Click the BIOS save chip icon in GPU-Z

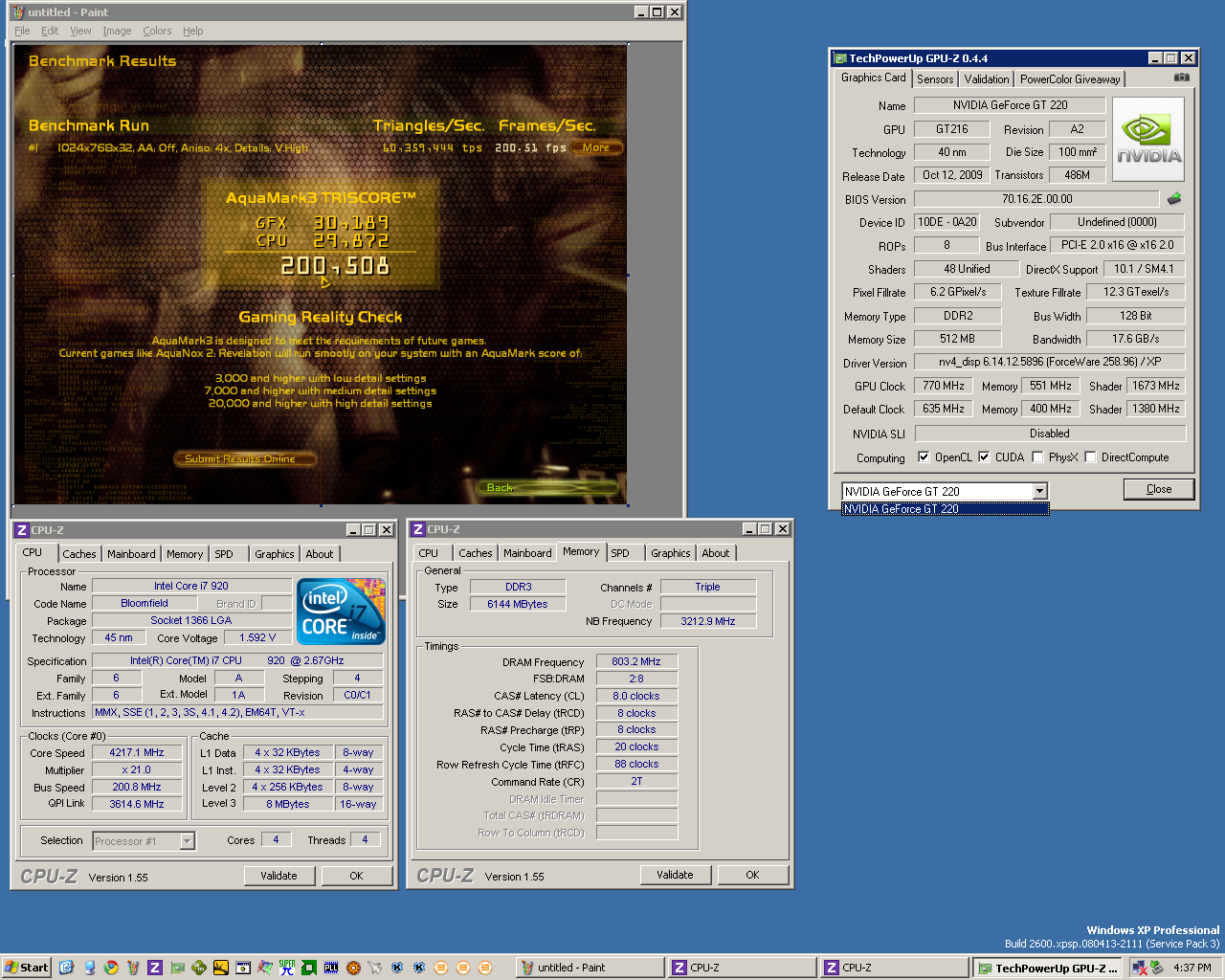tap(1174, 199)
